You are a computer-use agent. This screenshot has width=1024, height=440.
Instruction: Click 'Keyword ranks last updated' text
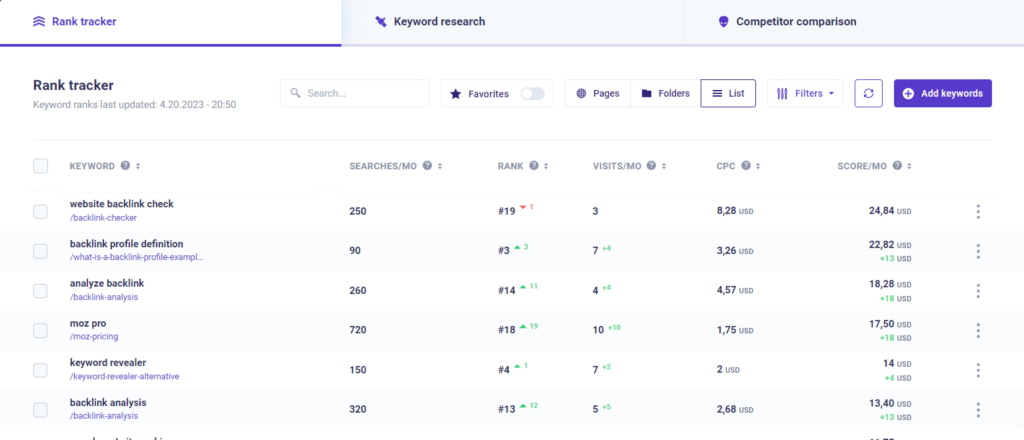click(x=134, y=104)
